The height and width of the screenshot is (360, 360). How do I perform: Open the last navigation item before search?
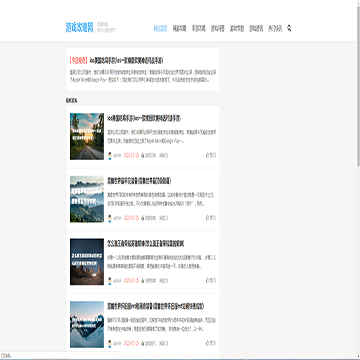(275, 28)
